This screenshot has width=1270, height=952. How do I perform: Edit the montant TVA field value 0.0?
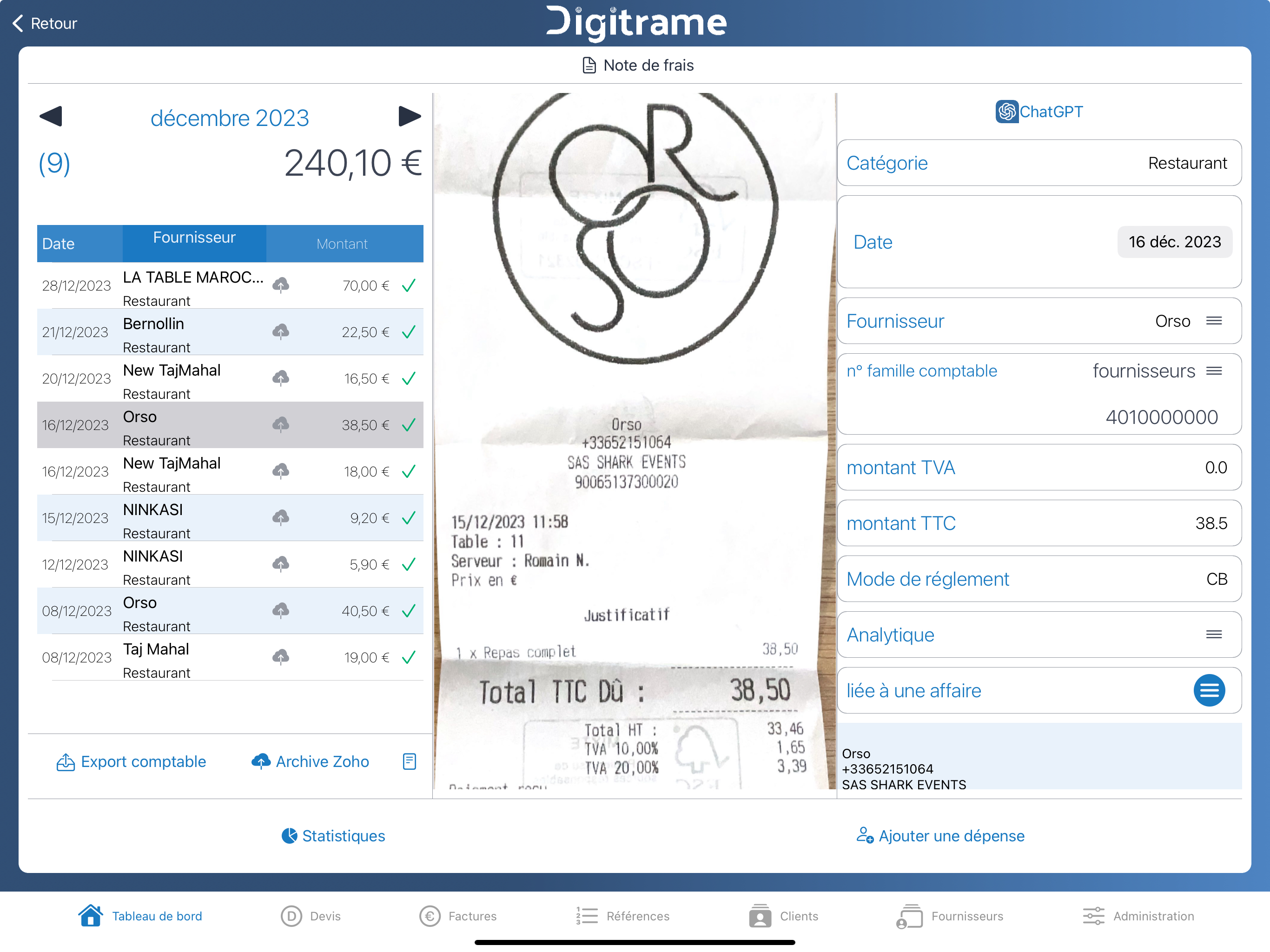[1216, 467]
